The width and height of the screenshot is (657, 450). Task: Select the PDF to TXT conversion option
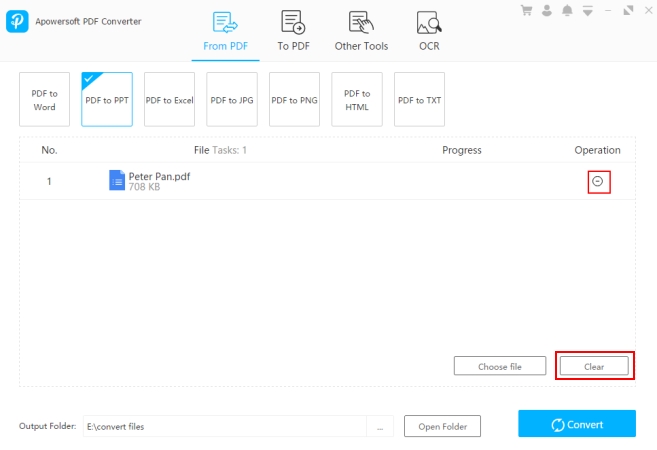(419, 99)
